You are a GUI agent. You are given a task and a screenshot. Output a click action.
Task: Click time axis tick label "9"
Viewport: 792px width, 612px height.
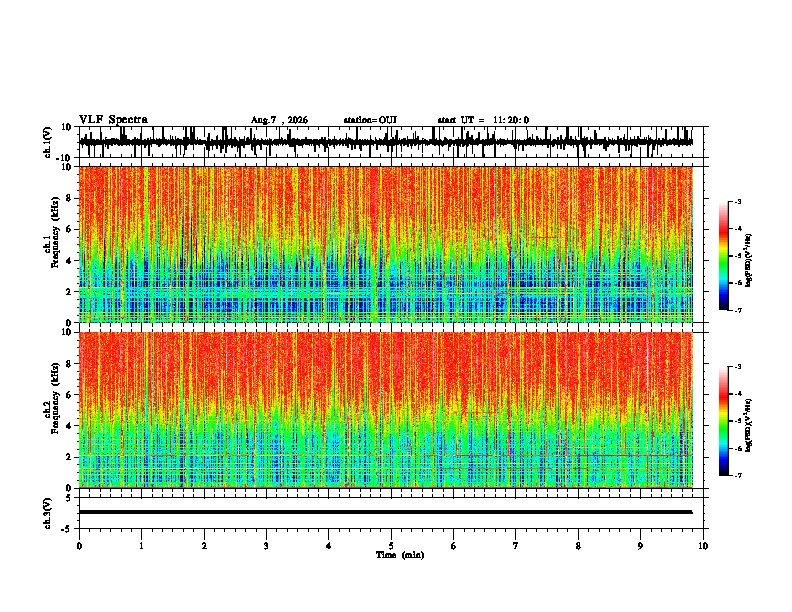640,546
